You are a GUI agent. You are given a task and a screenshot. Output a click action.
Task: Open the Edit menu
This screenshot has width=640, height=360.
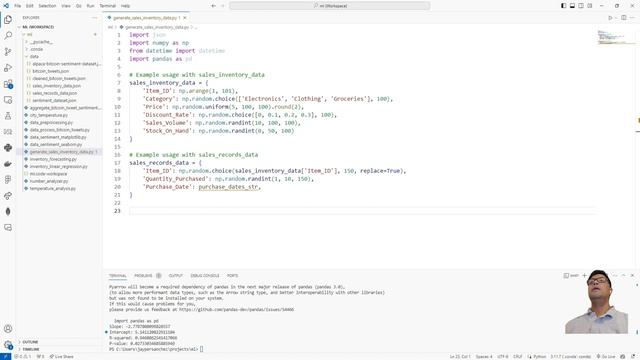pyautogui.click(x=30, y=6)
